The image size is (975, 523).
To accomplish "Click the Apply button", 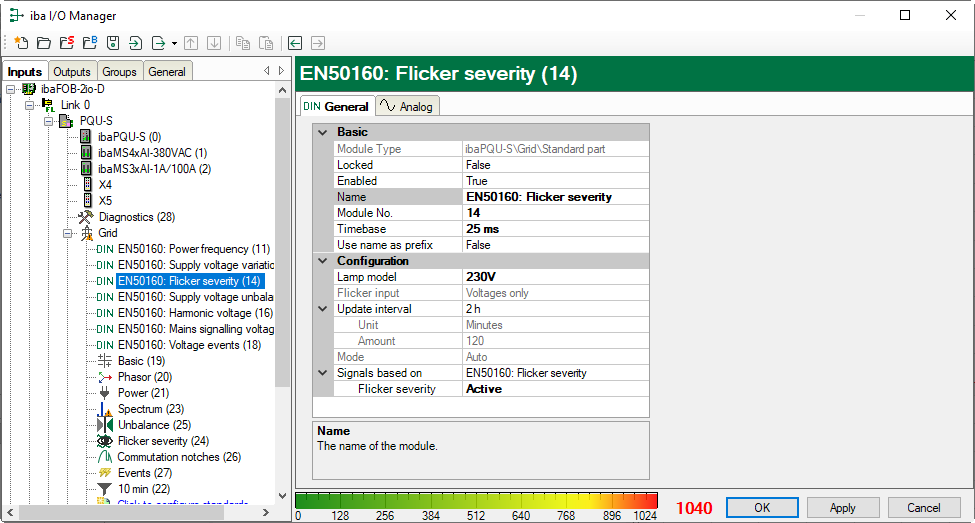I will coord(843,508).
